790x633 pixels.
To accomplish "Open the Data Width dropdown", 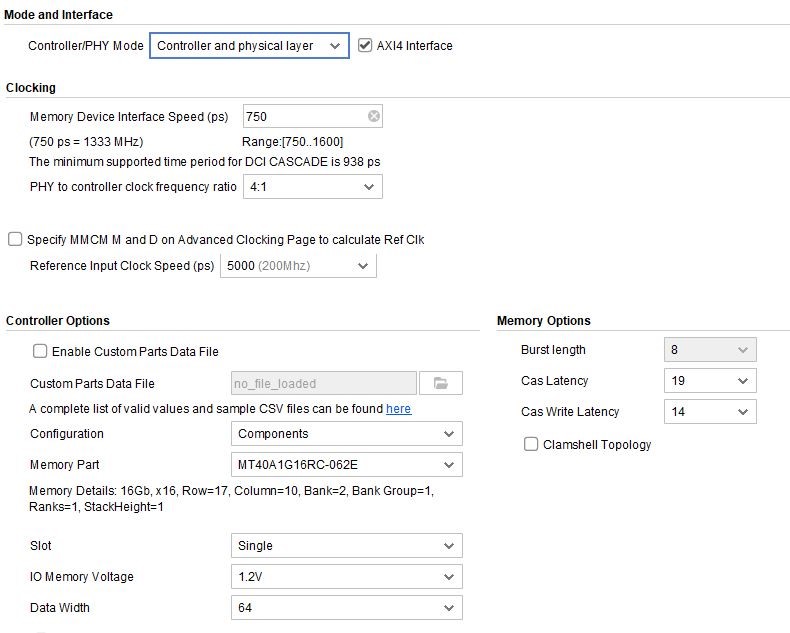I will pos(346,608).
